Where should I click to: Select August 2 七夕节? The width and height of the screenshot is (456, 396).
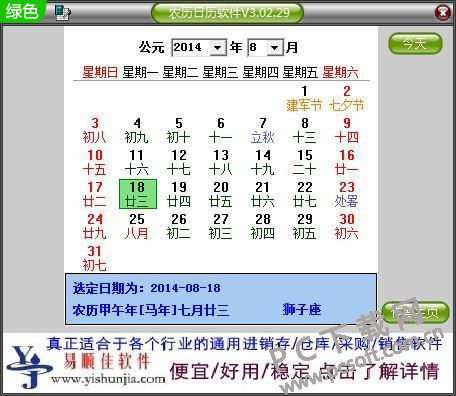click(x=346, y=98)
